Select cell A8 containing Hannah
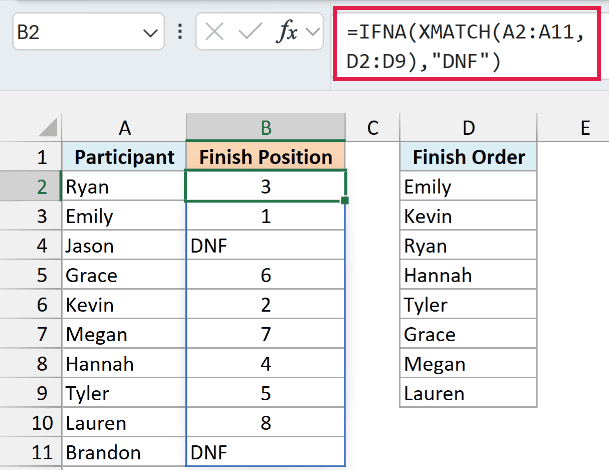This screenshot has height=470, width=609. [124, 363]
